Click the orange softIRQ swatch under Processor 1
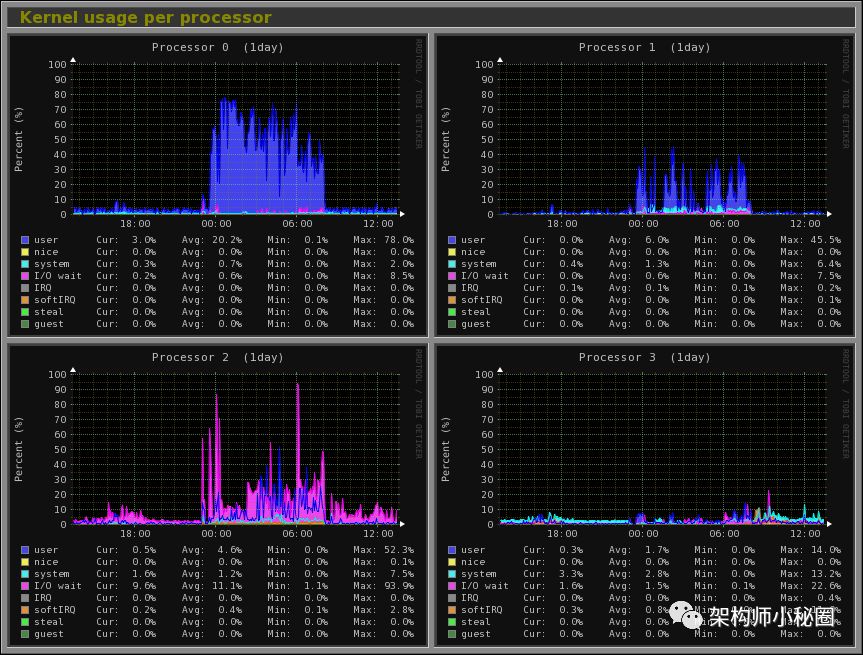 pos(452,300)
